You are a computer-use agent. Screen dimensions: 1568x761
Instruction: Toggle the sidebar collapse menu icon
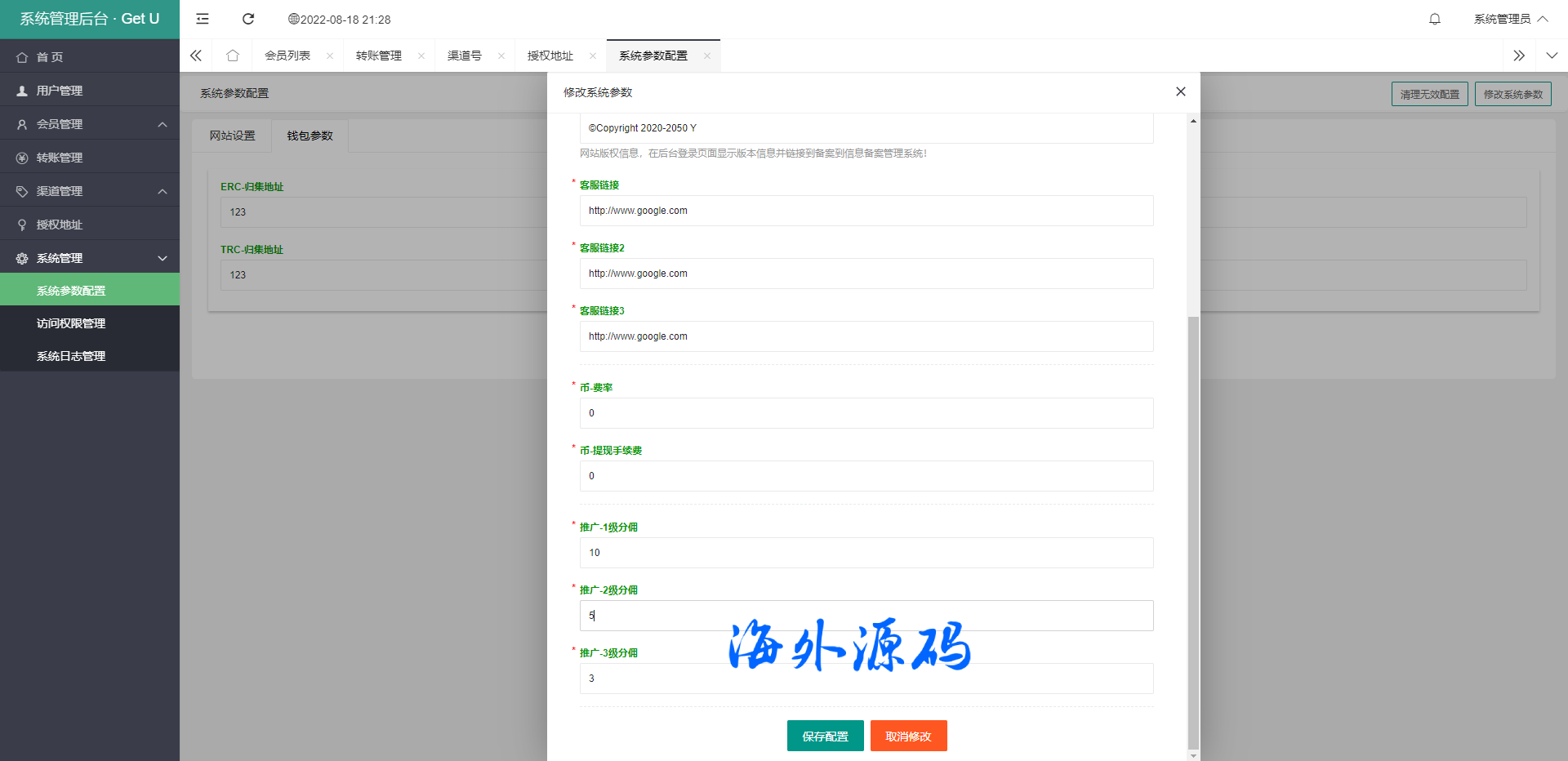tap(203, 19)
